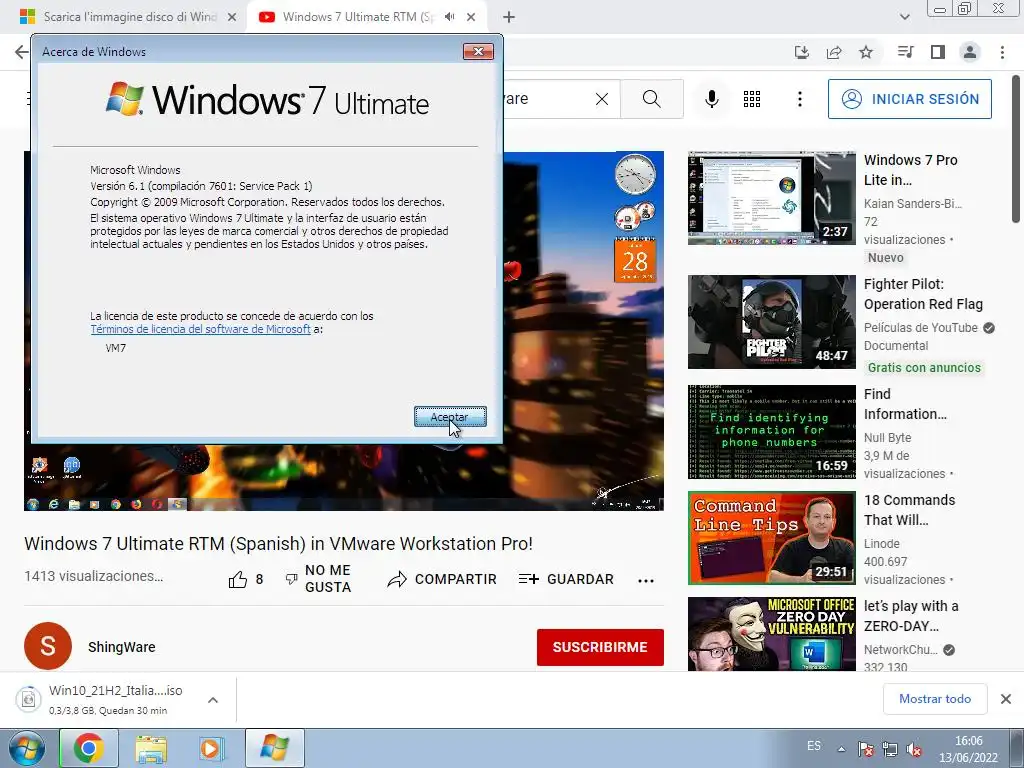This screenshot has height=768, width=1024.
Task: Select the Windows 7 Ultimate RTM tab
Action: tap(358, 17)
